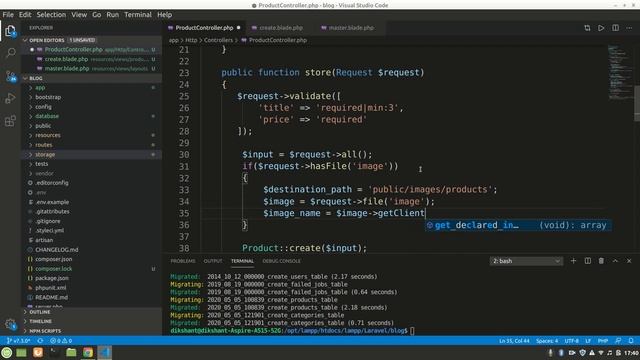Screen dimensions: 640x360
Task: Expand the Outline section
Action: coord(92,312)
